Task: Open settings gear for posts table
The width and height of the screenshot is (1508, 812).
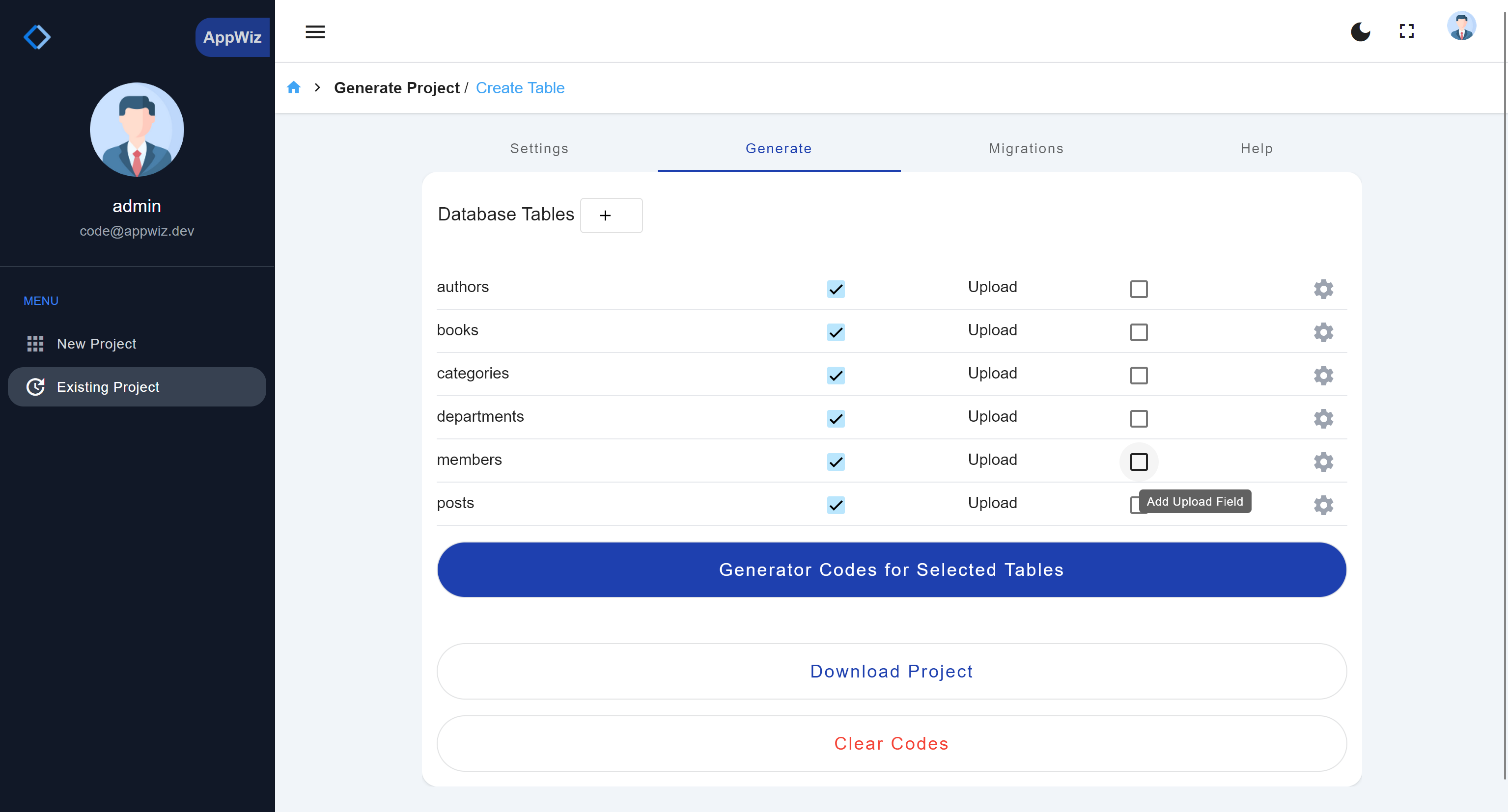Action: tap(1323, 505)
